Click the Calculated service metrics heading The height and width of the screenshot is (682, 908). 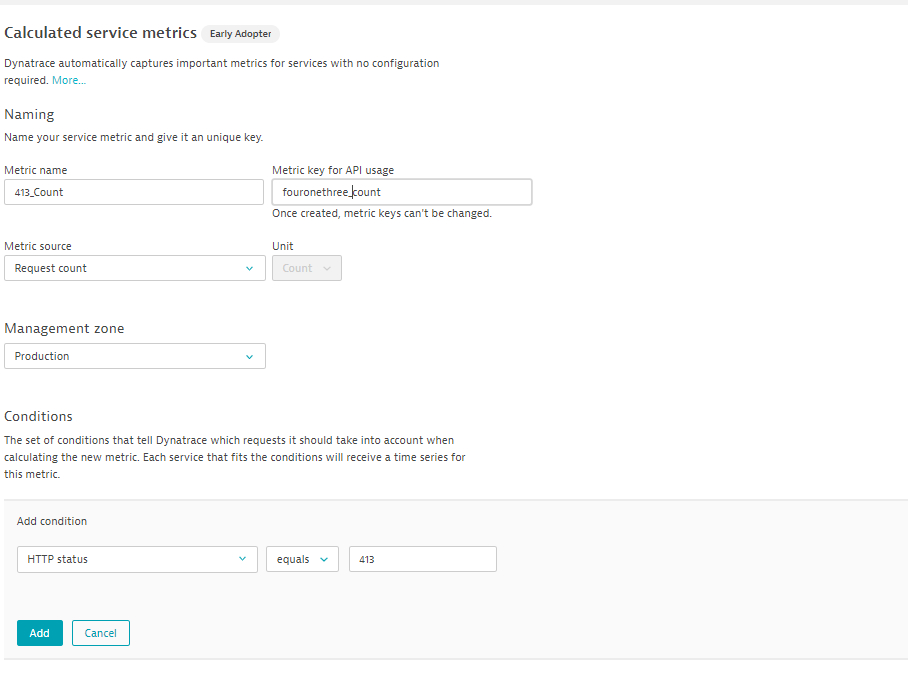[x=100, y=33]
